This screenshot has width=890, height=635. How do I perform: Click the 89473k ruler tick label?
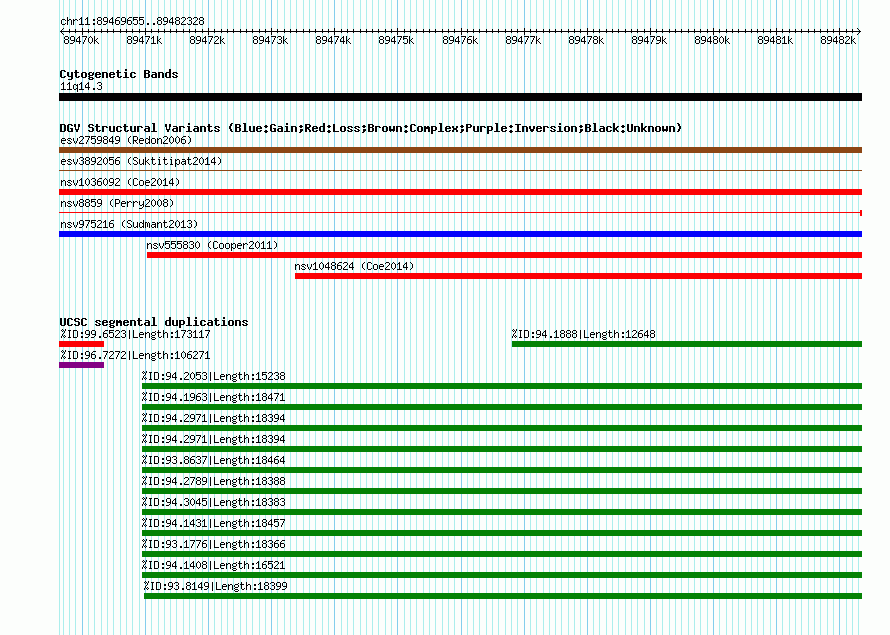coord(270,40)
